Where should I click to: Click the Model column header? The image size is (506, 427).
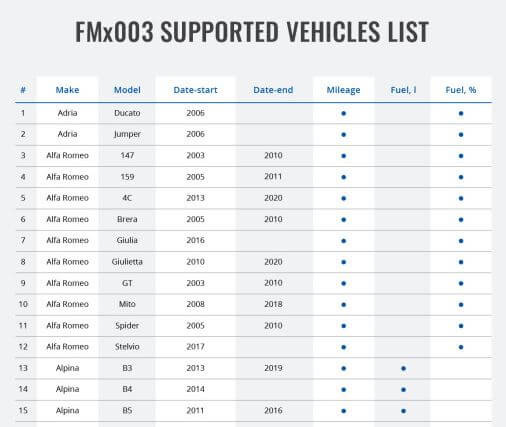127,90
